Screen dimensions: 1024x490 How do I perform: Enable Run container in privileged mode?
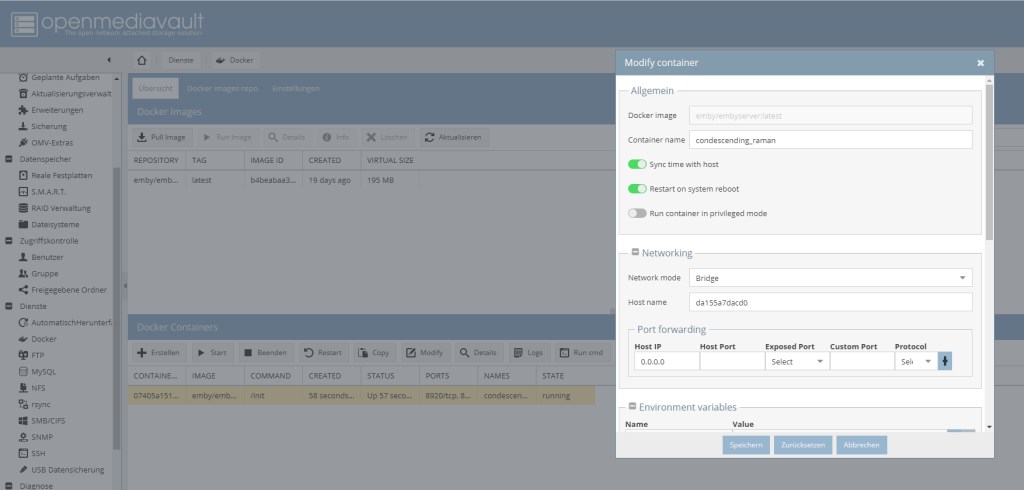(637, 213)
